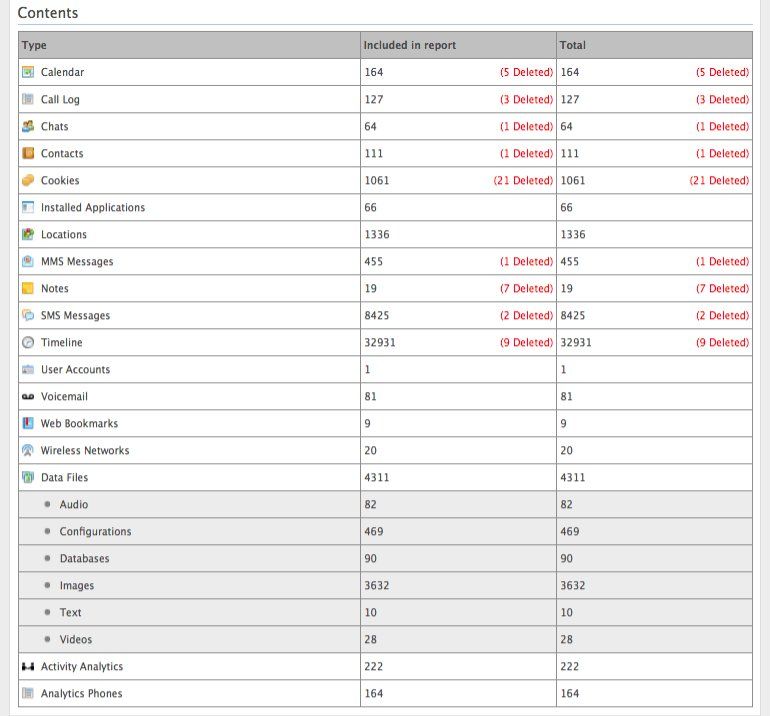Click the Locations map icon

[x=28, y=234]
